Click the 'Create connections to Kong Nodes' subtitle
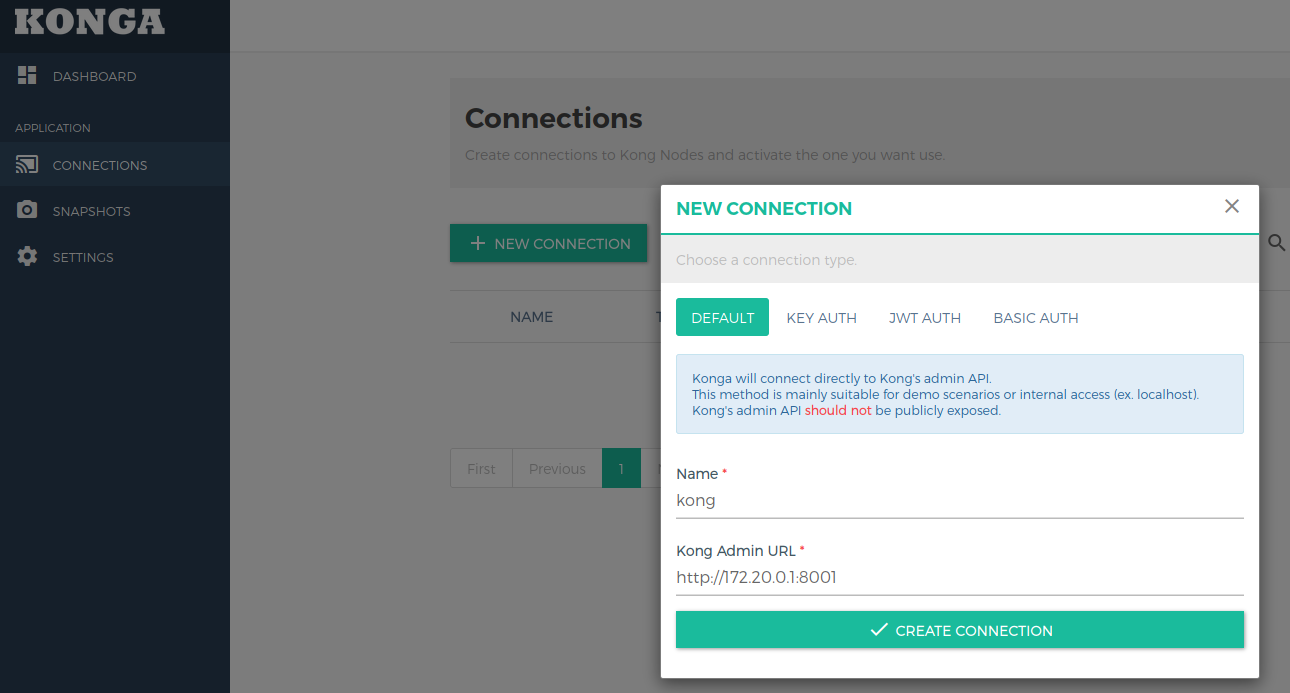This screenshot has width=1290, height=693. click(x=705, y=155)
